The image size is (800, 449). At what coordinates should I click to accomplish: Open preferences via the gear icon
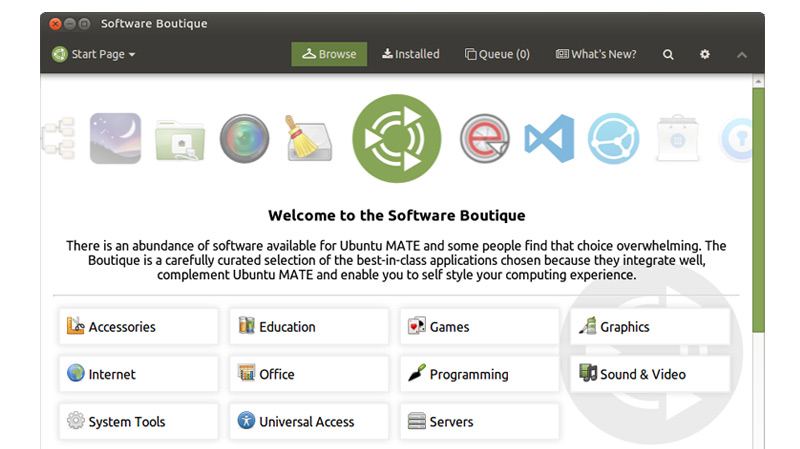pyautogui.click(x=705, y=54)
